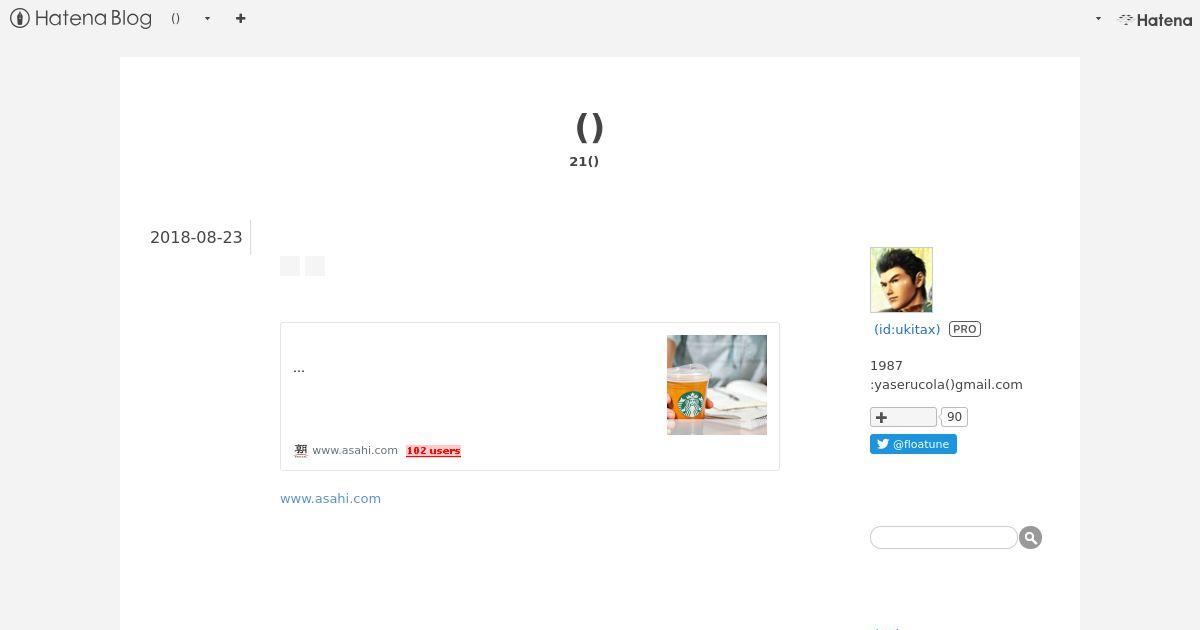Click the plus subscribe reader button
The image size is (1200, 630).
click(903, 417)
